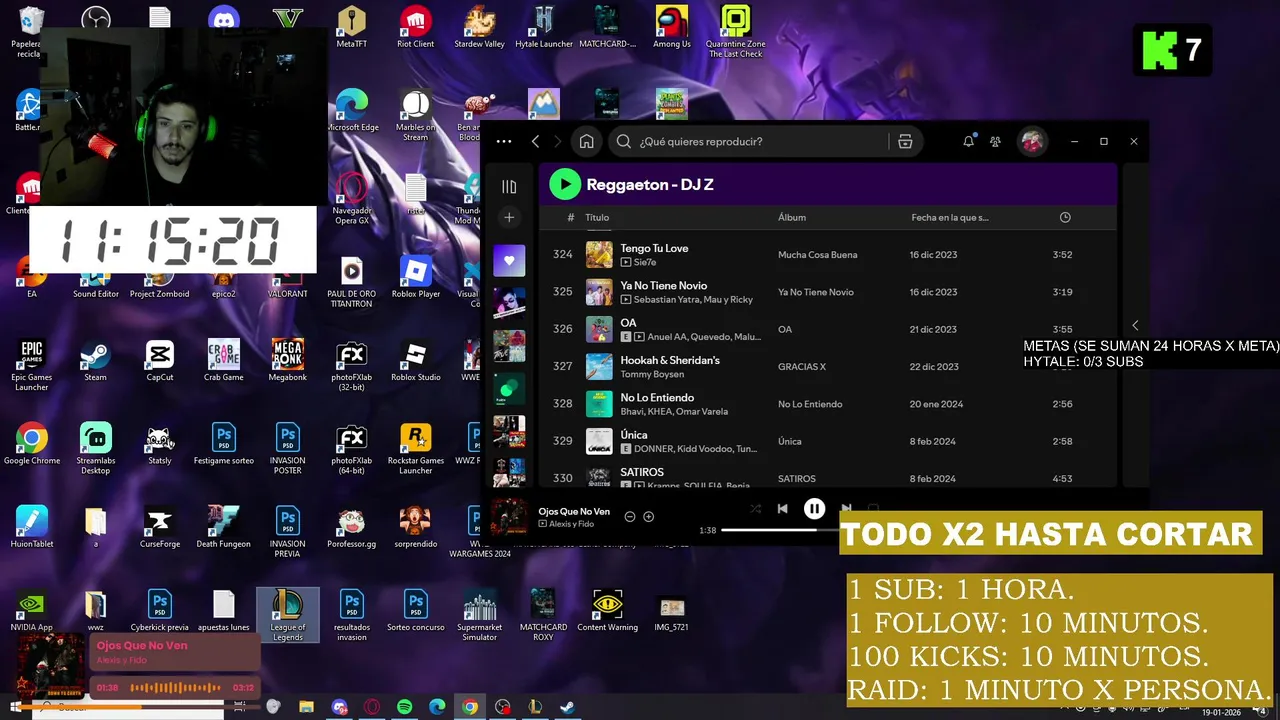Play the Reggaeton - DJ Z playlist
The width and height of the screenshot is (1280, 720).
click(565, 184)
